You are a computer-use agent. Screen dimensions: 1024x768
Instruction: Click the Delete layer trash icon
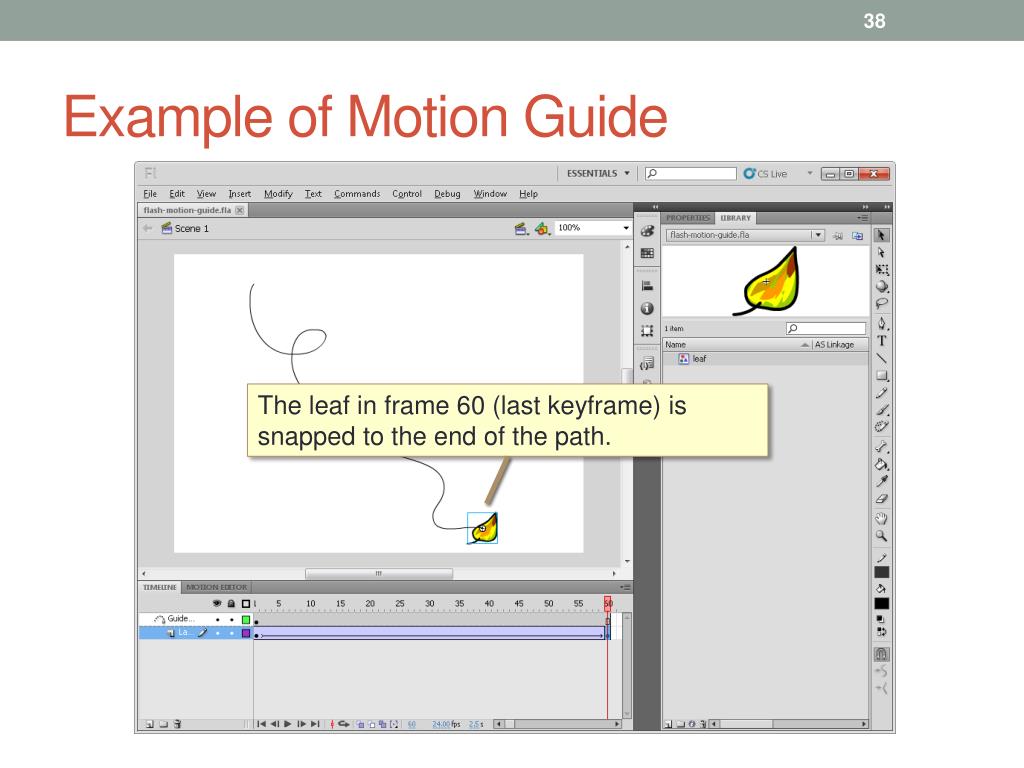178,724
